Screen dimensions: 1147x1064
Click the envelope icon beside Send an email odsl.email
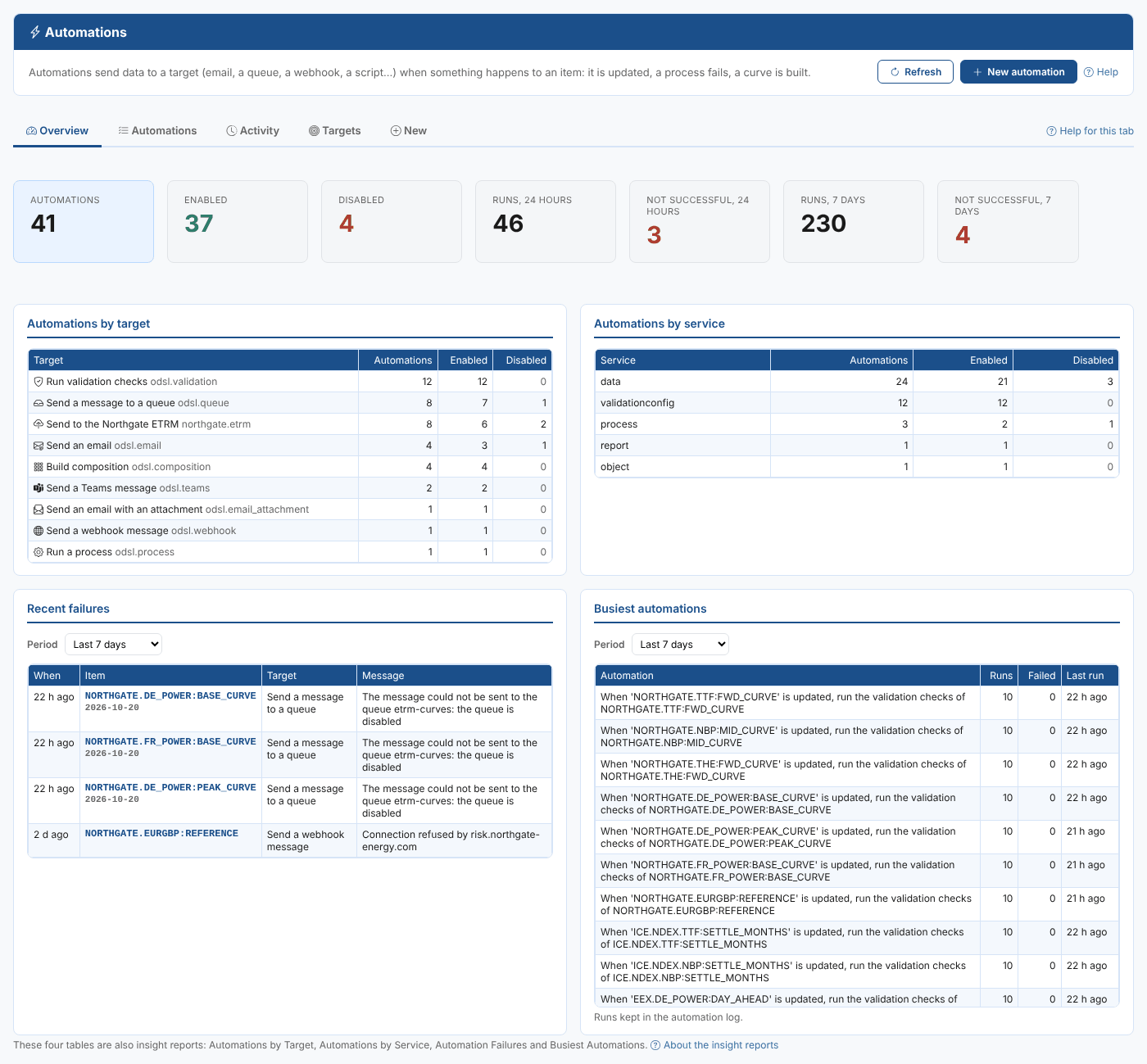tap(39, 446)
